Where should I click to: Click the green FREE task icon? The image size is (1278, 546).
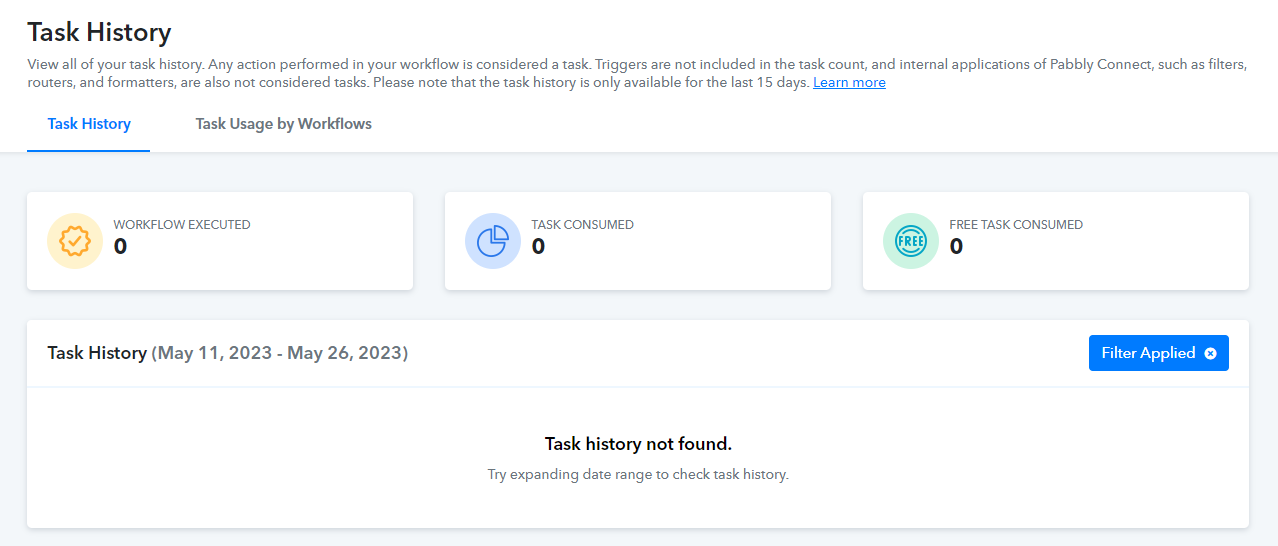911,241
